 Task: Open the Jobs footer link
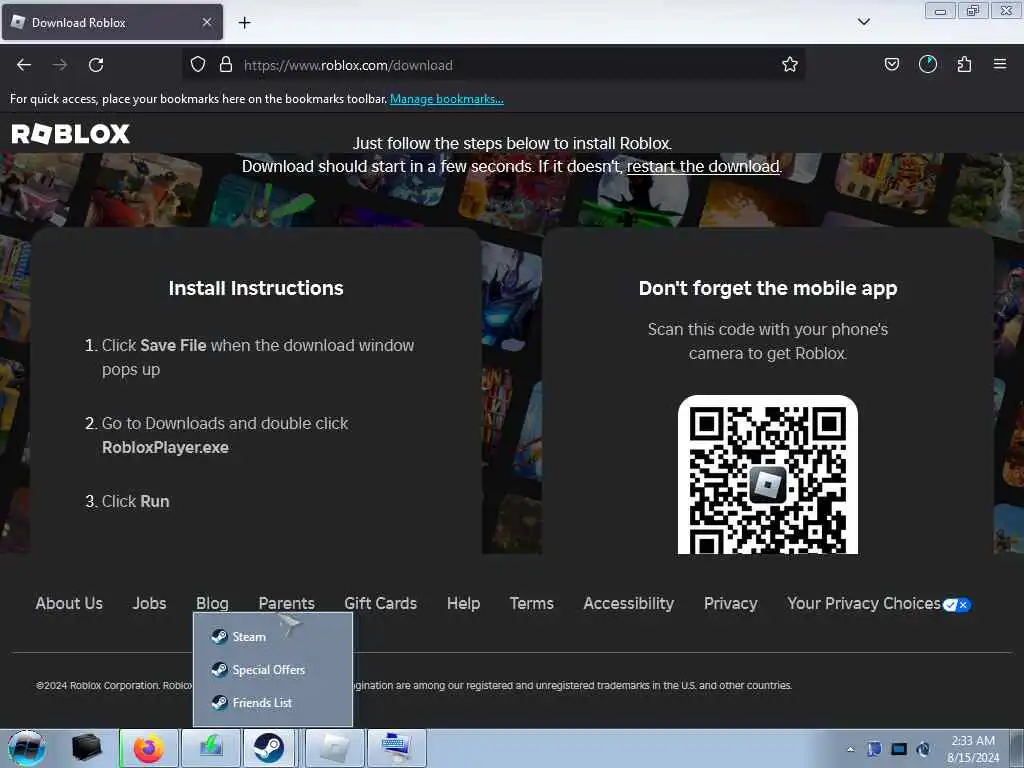point(150,603)
